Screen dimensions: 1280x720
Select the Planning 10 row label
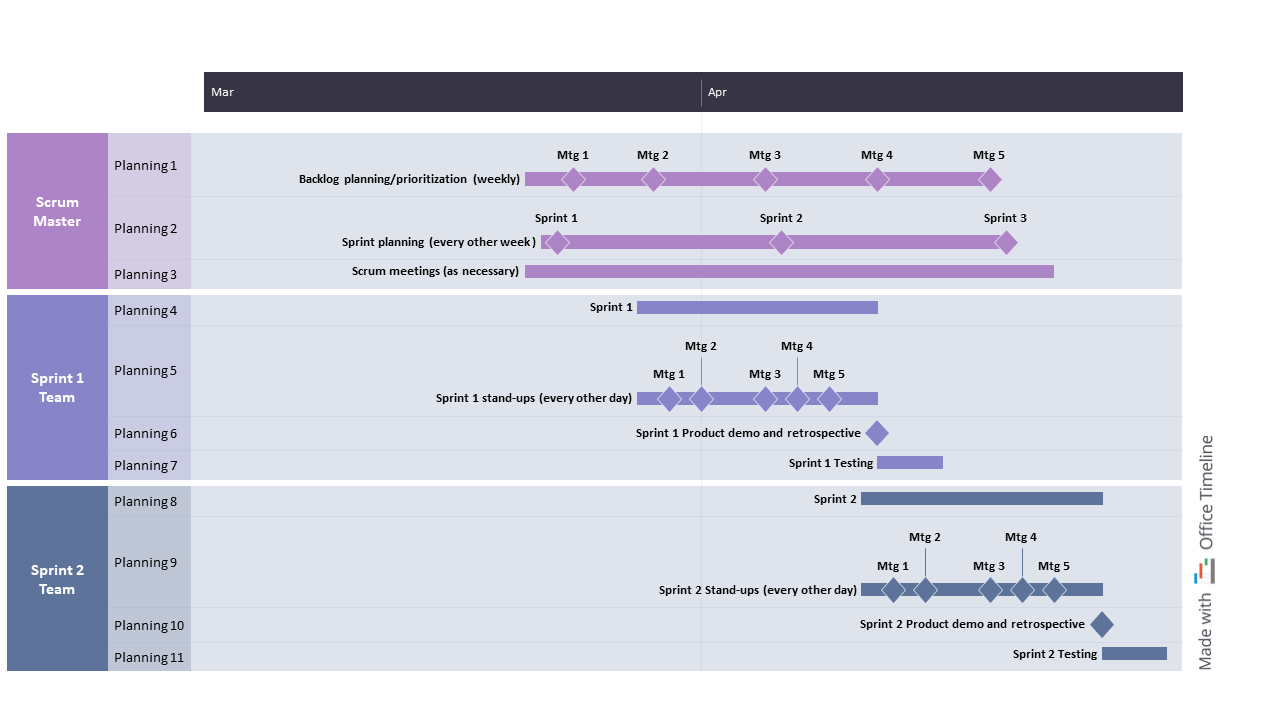pos(149,625)
